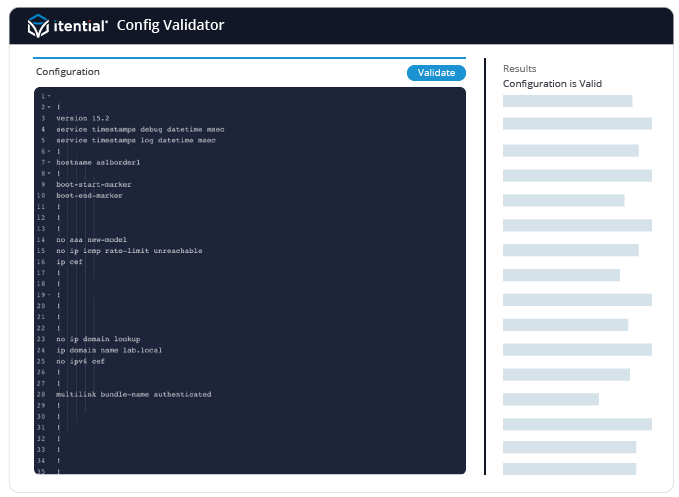Click the 'no ipv6 cef' line
679x497 pixels.
click(x=81, y=361)
